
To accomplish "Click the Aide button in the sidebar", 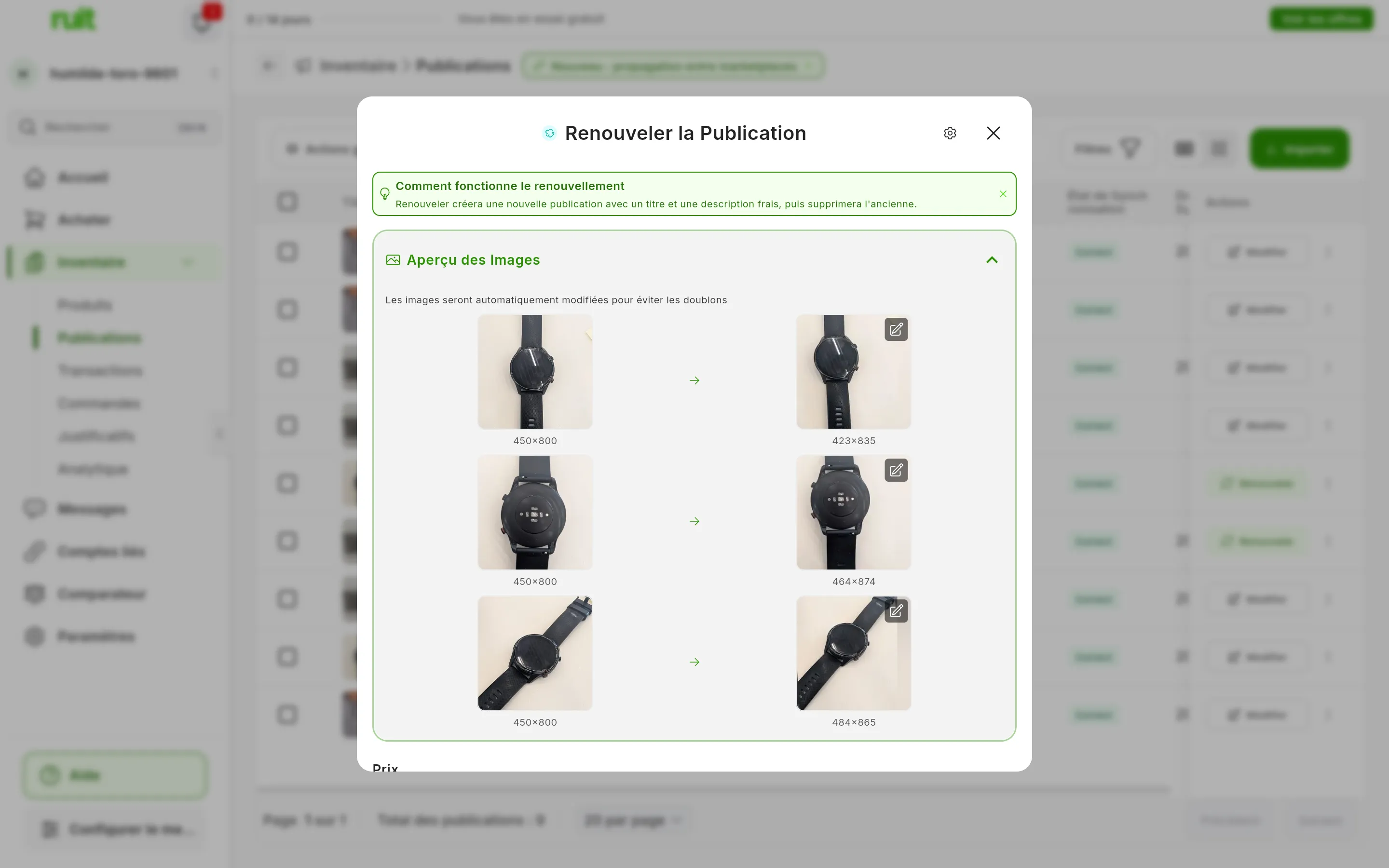I will pyautogui.click(x=115, y=775).
